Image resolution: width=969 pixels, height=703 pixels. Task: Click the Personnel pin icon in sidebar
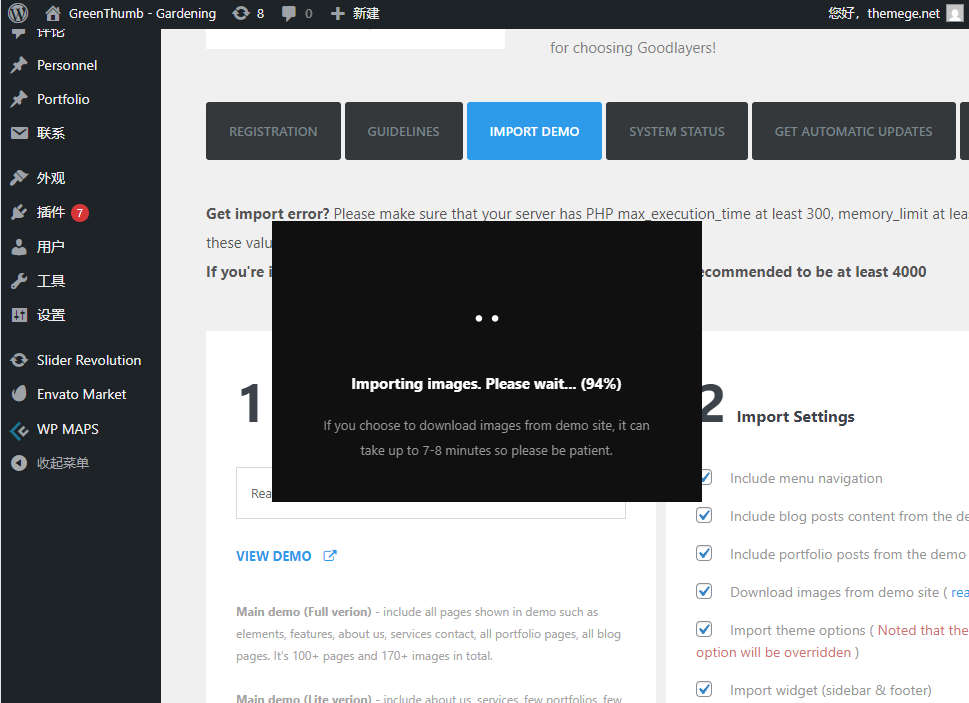pos(19,65)
